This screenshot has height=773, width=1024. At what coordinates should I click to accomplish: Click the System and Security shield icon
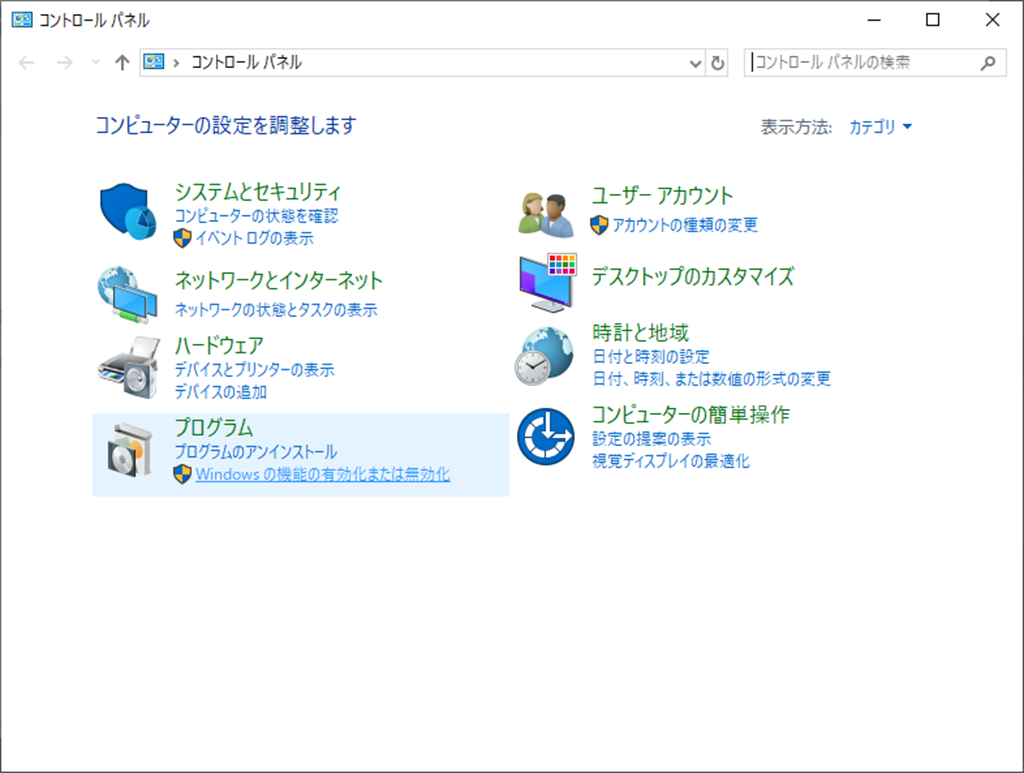click(x=128, y=211)
